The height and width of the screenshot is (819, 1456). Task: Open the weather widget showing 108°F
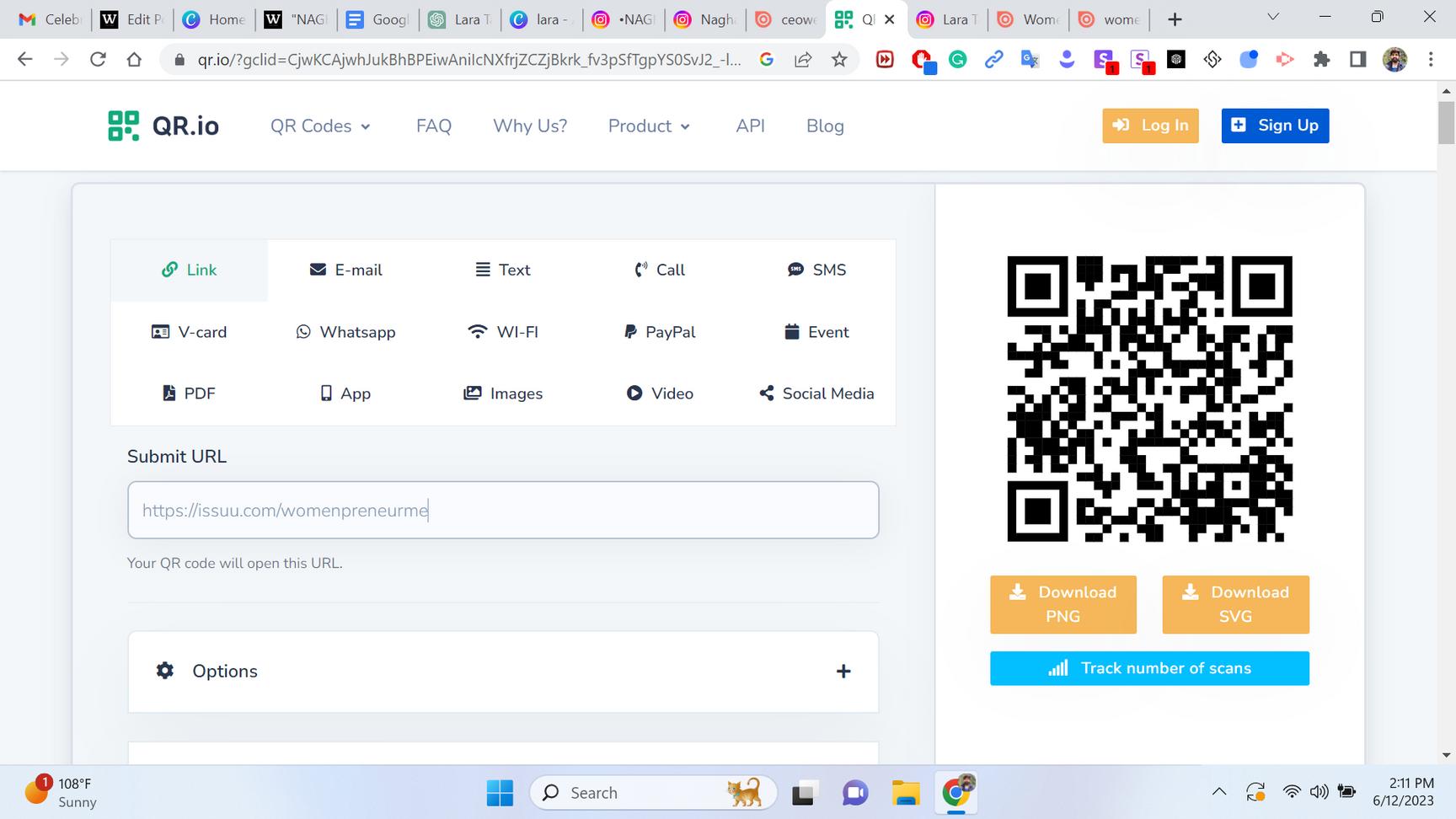pyautogui.click(x=61, y=793)
